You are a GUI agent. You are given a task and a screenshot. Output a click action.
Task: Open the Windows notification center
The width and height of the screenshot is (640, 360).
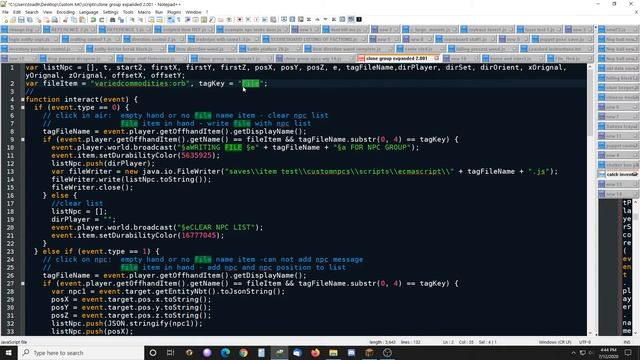(628, 353)
